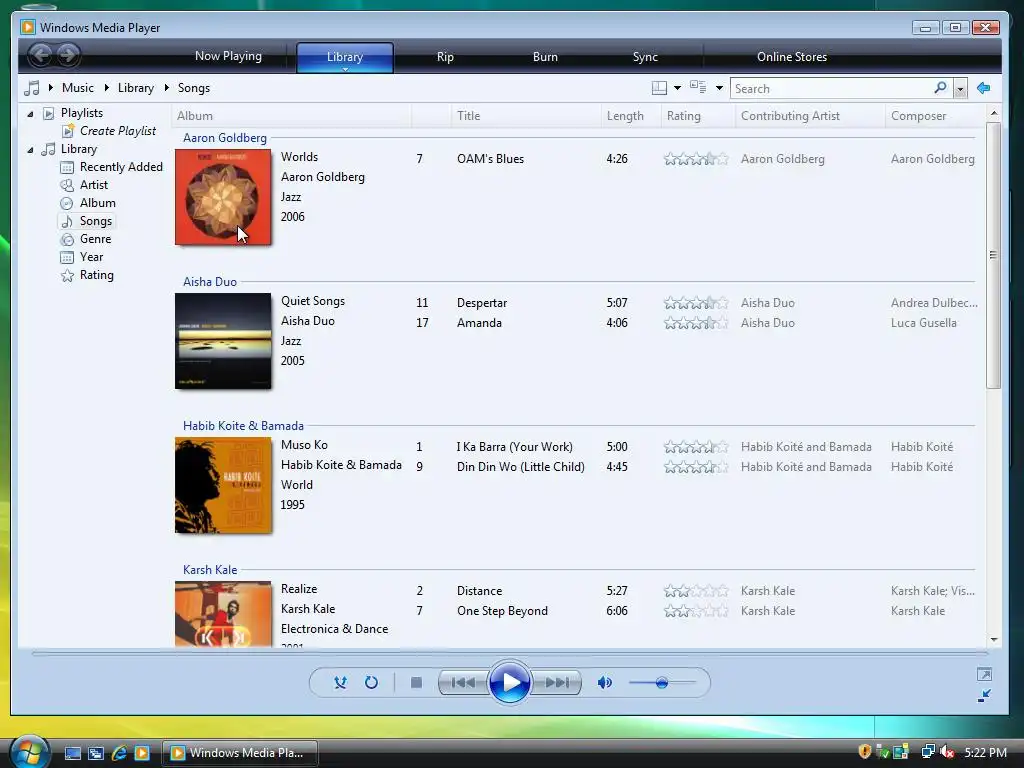The height and width of the screenshot is (768, 1024).
Task: Select the Quiet Songs album cover
Action: (x=223, y=341)
